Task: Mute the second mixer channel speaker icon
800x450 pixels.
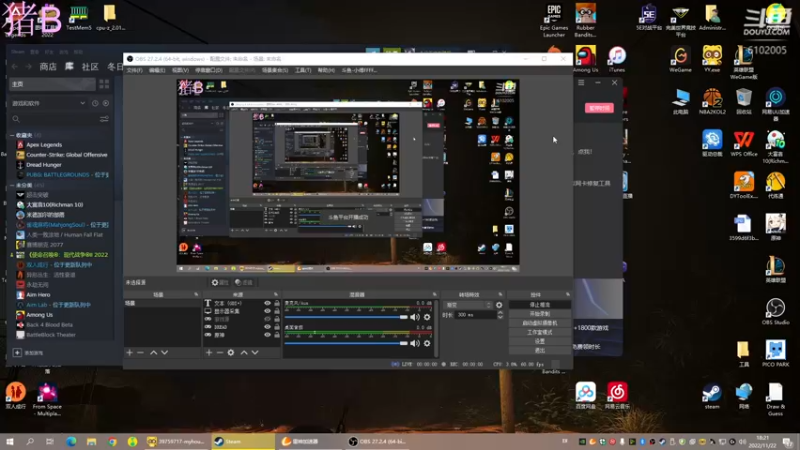Action: click(415, 343)
